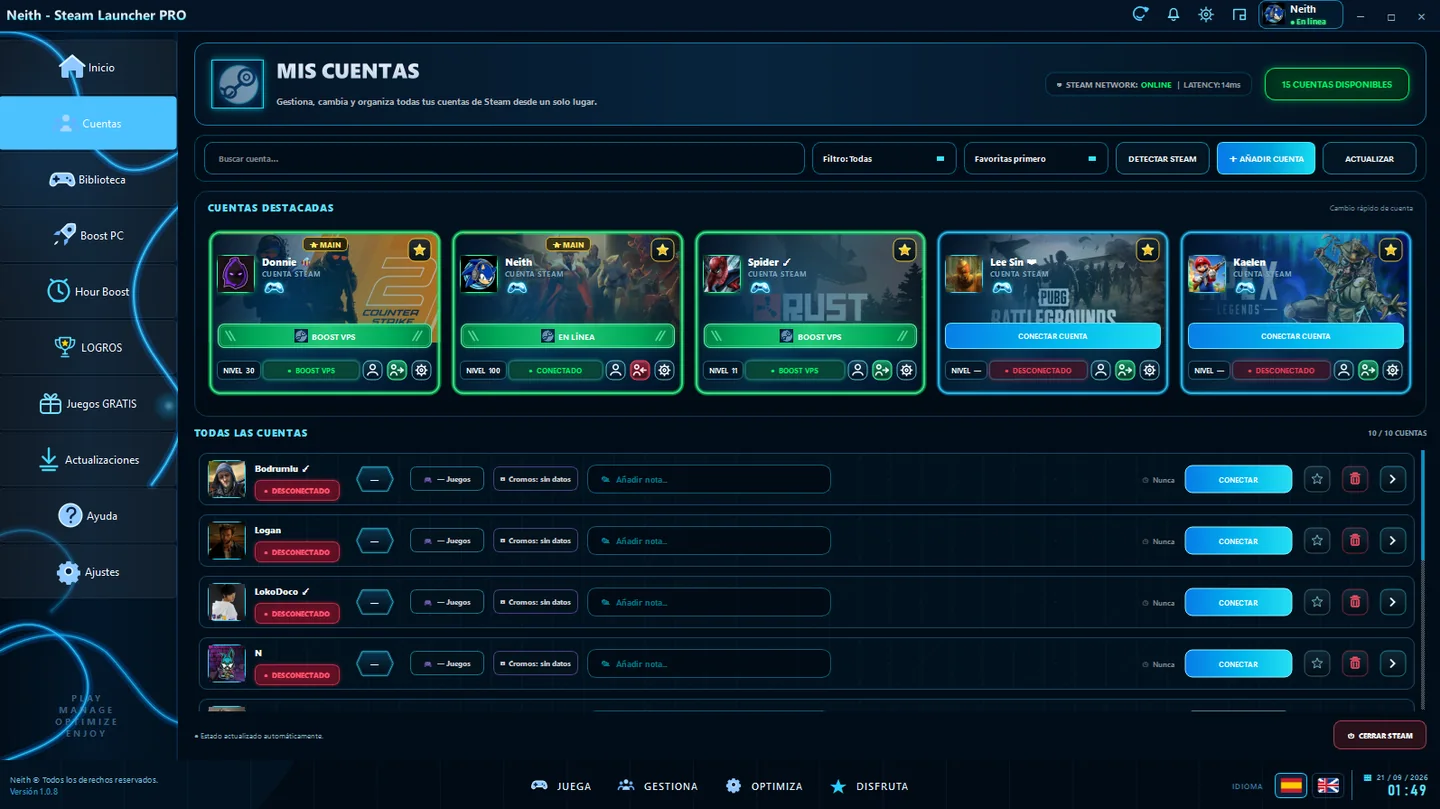
Task: Open the notifications bell icon
Action: pos(1173,15)
